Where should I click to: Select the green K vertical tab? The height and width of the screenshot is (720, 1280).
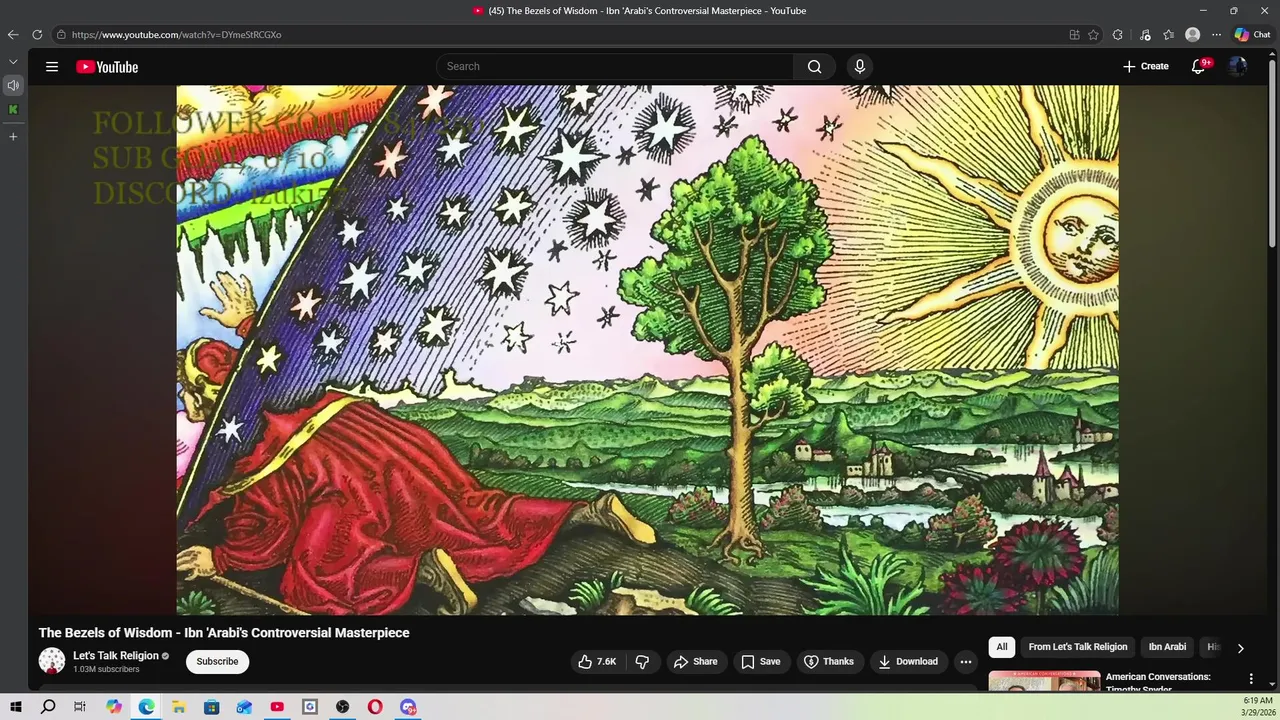click(13, 109)
